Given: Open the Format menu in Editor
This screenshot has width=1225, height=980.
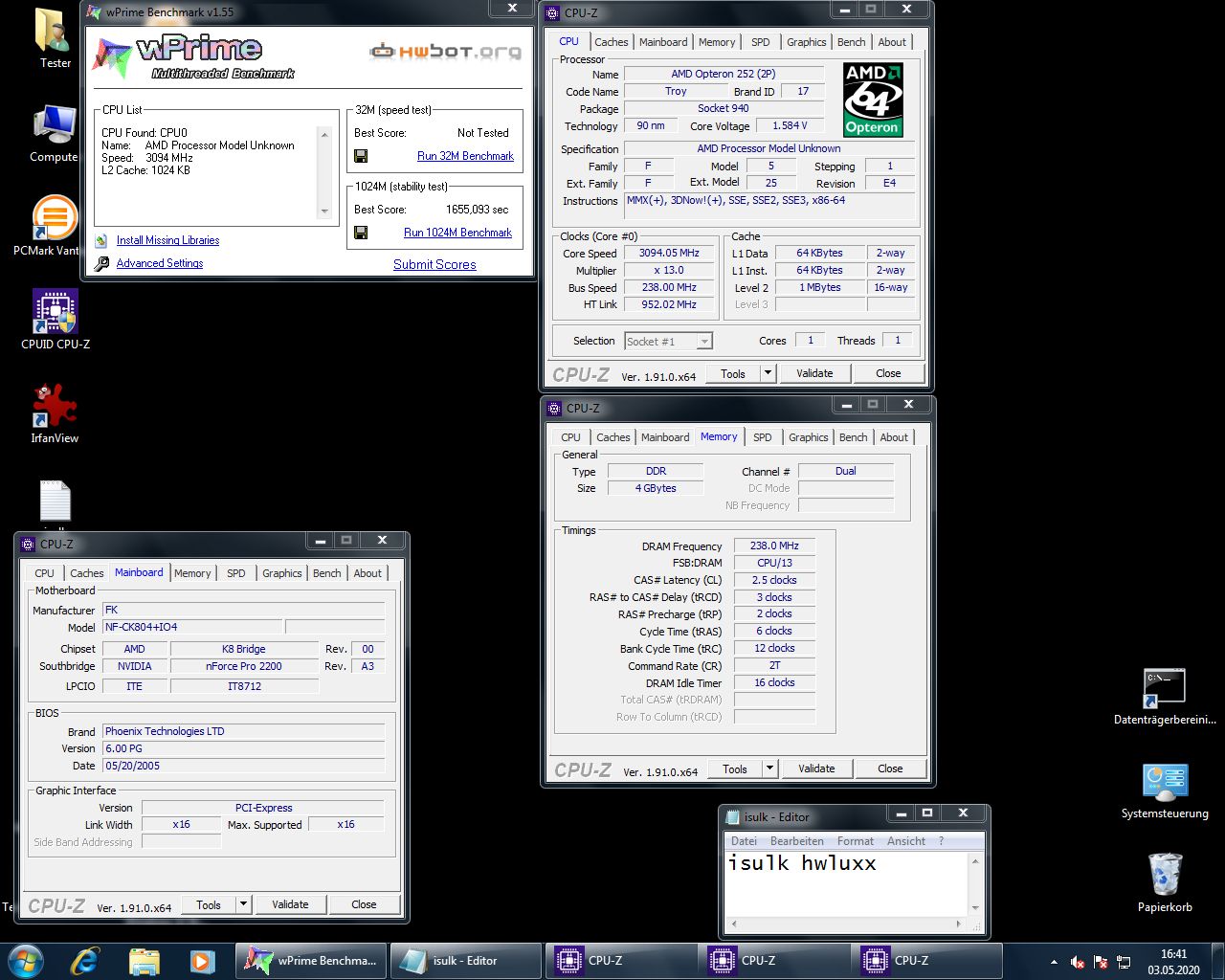Looking at the screenshot, I should tap(855, 841).
